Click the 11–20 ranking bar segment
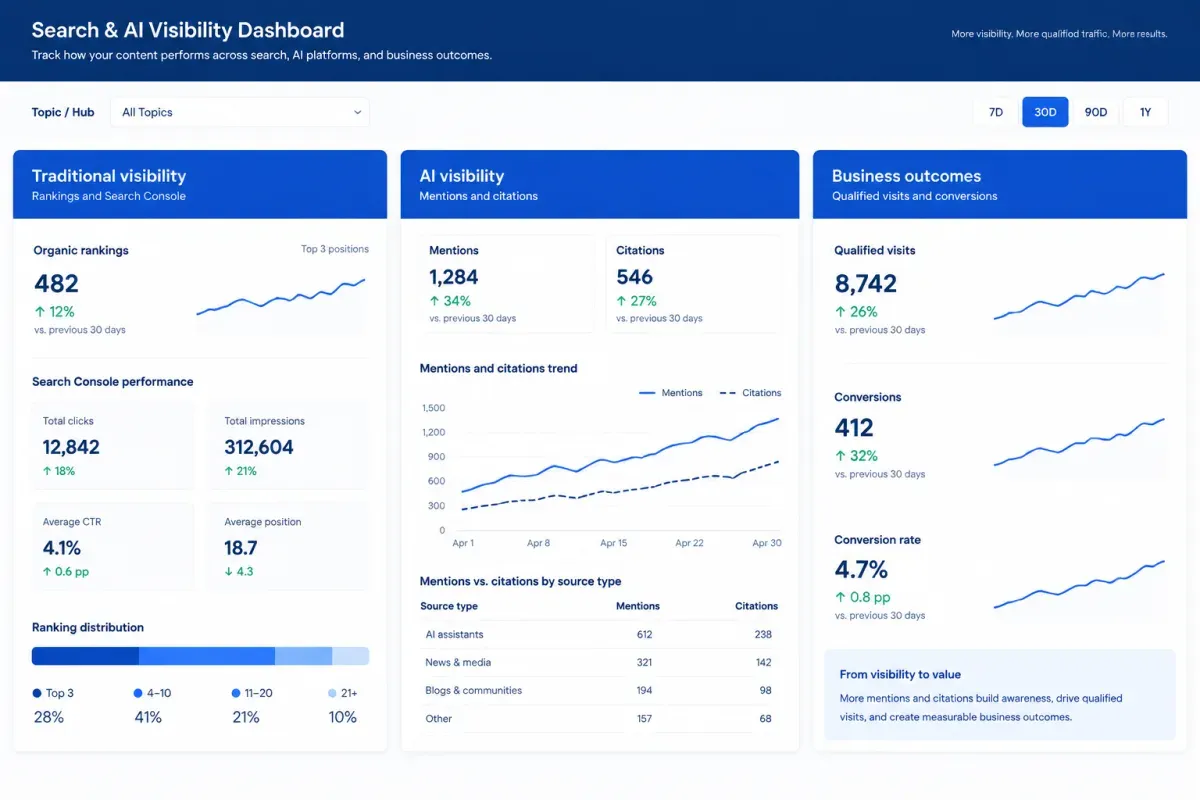 pyautogui.click(x=304, y=656)
